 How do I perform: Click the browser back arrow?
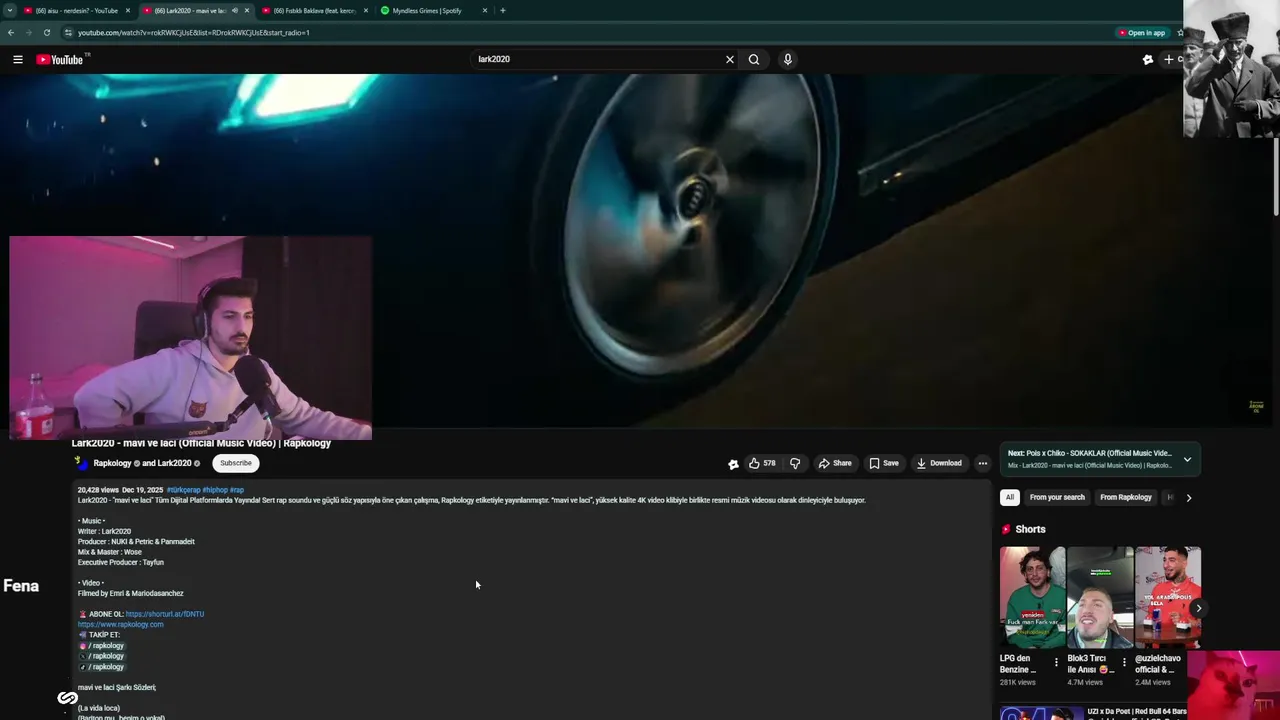11,32
